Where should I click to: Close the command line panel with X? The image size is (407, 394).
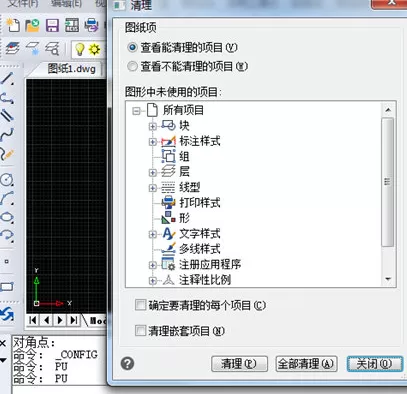(3, 343)
